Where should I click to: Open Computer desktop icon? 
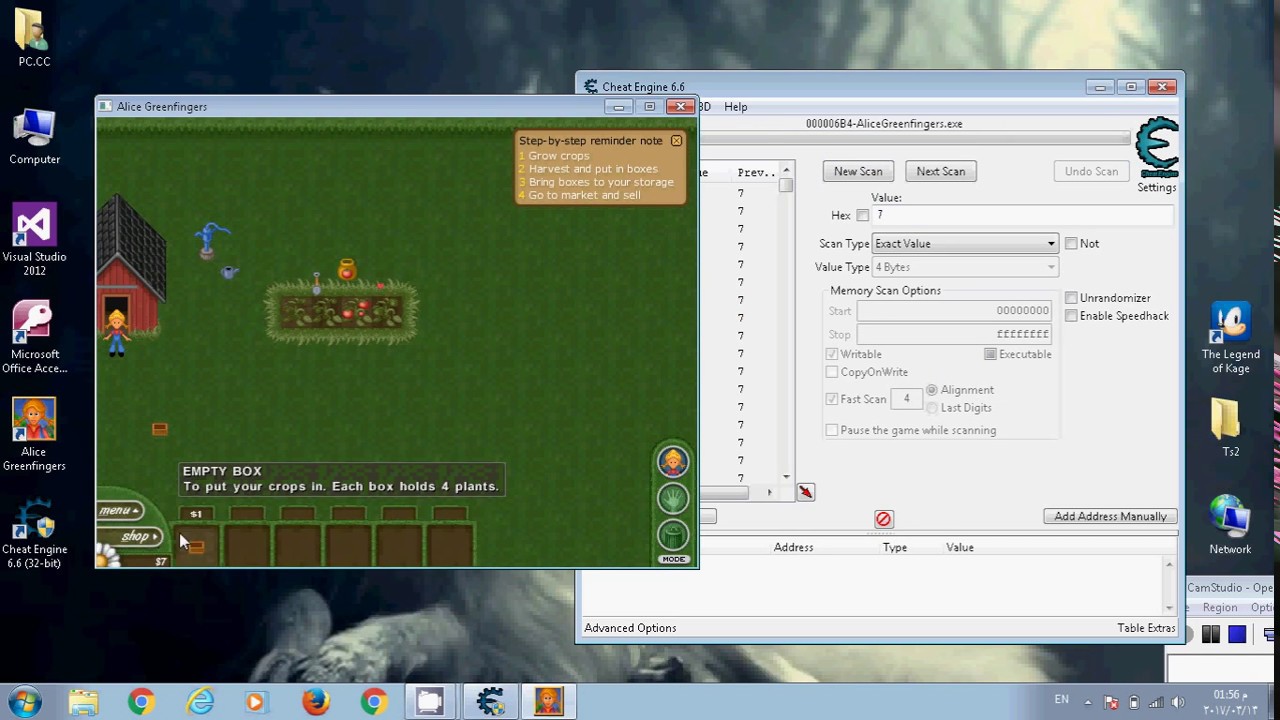coord(34,137)
